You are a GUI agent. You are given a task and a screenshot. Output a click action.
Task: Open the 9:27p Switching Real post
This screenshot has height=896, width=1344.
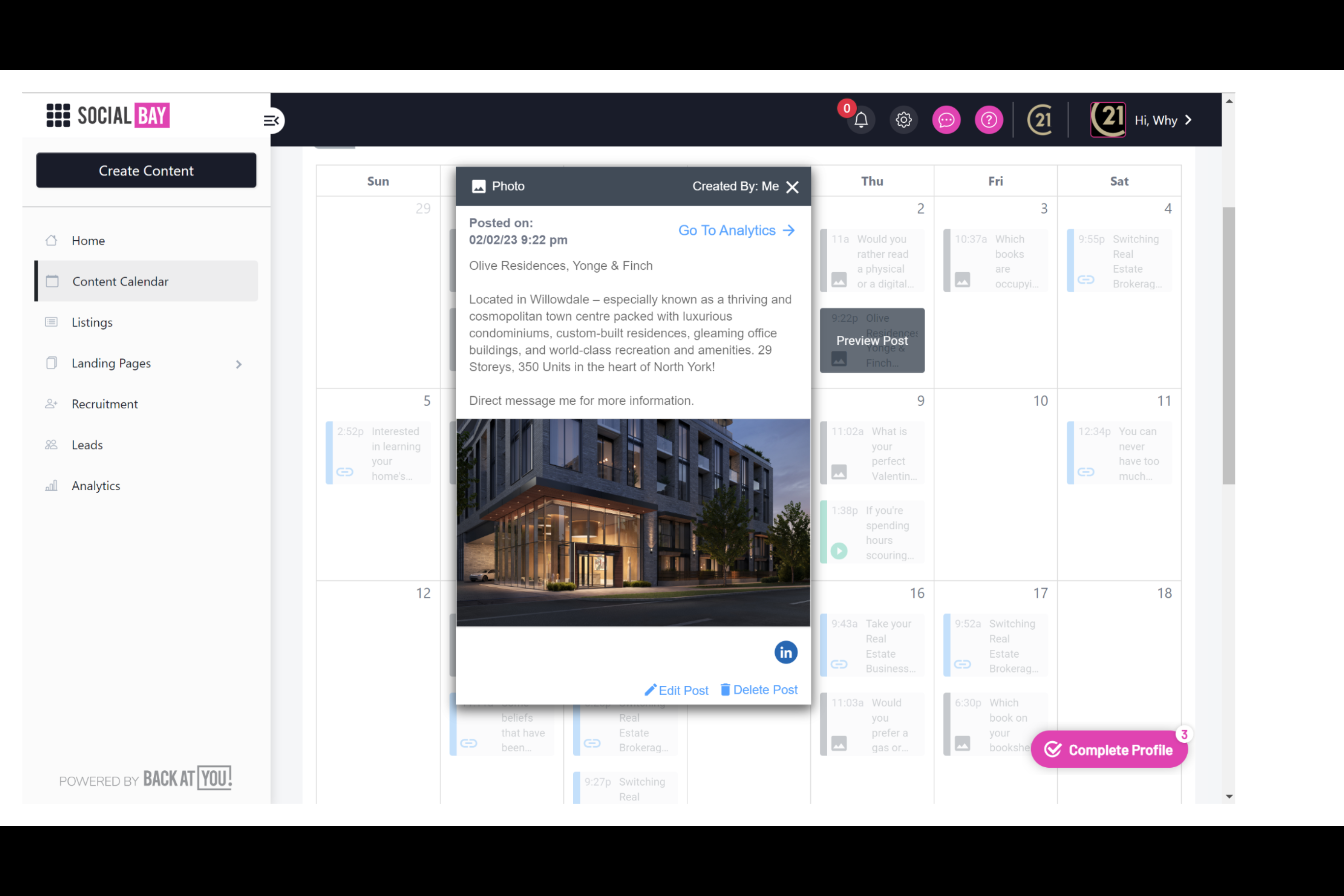625,788
